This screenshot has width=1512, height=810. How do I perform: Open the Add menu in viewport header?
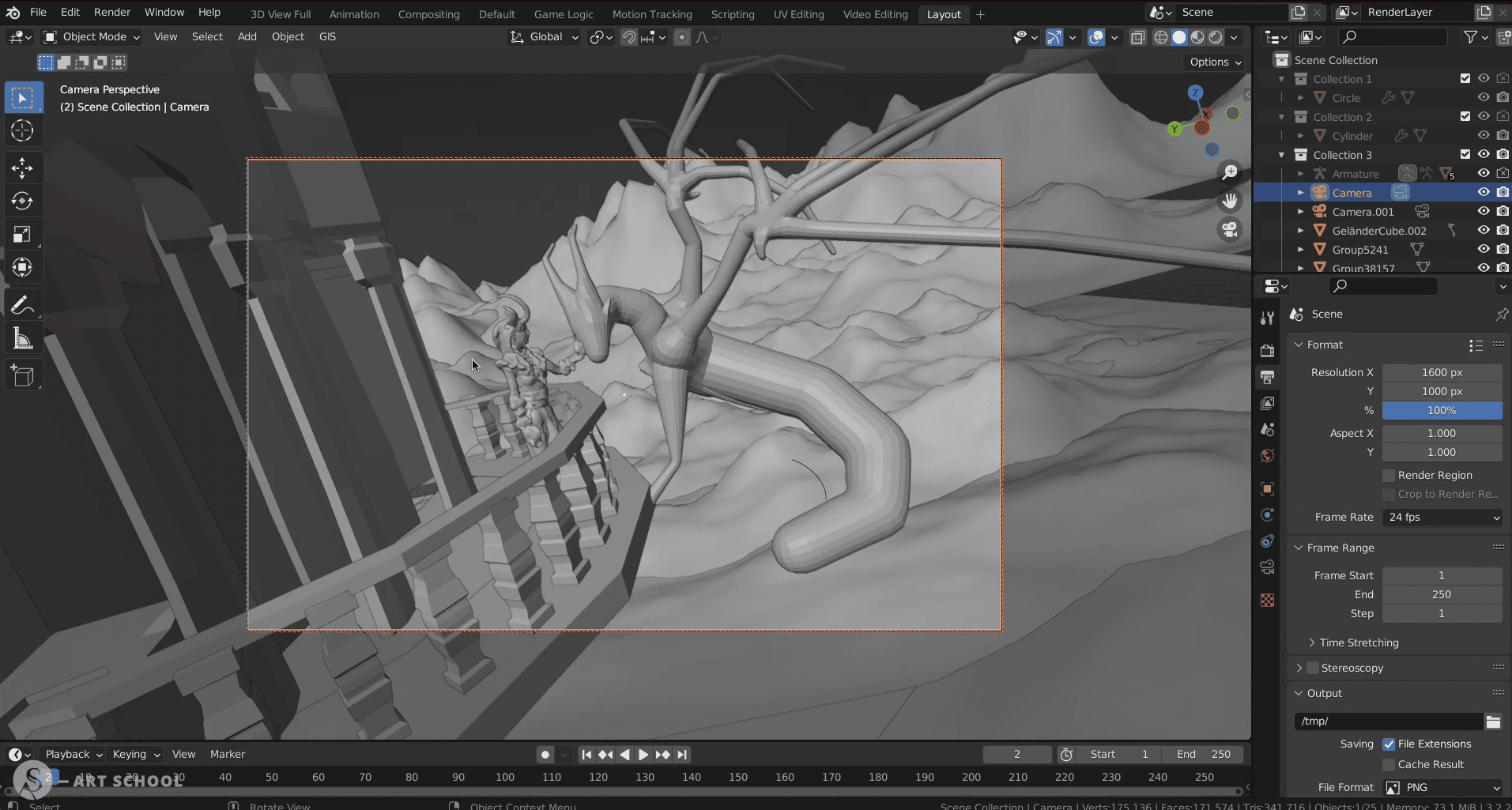(x=247, y=37)
